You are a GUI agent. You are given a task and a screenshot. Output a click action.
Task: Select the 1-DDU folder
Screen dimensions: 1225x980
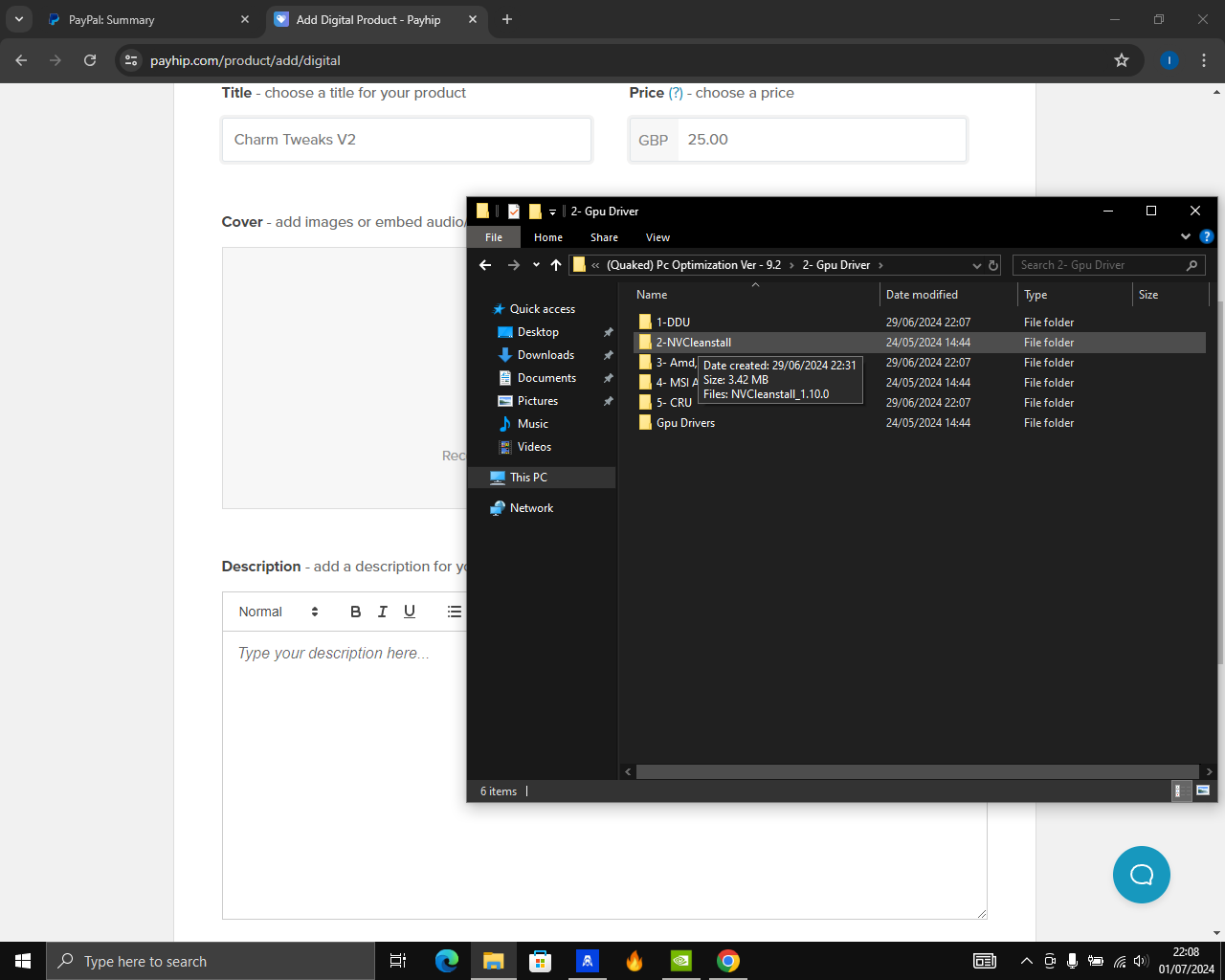[673, 323]
